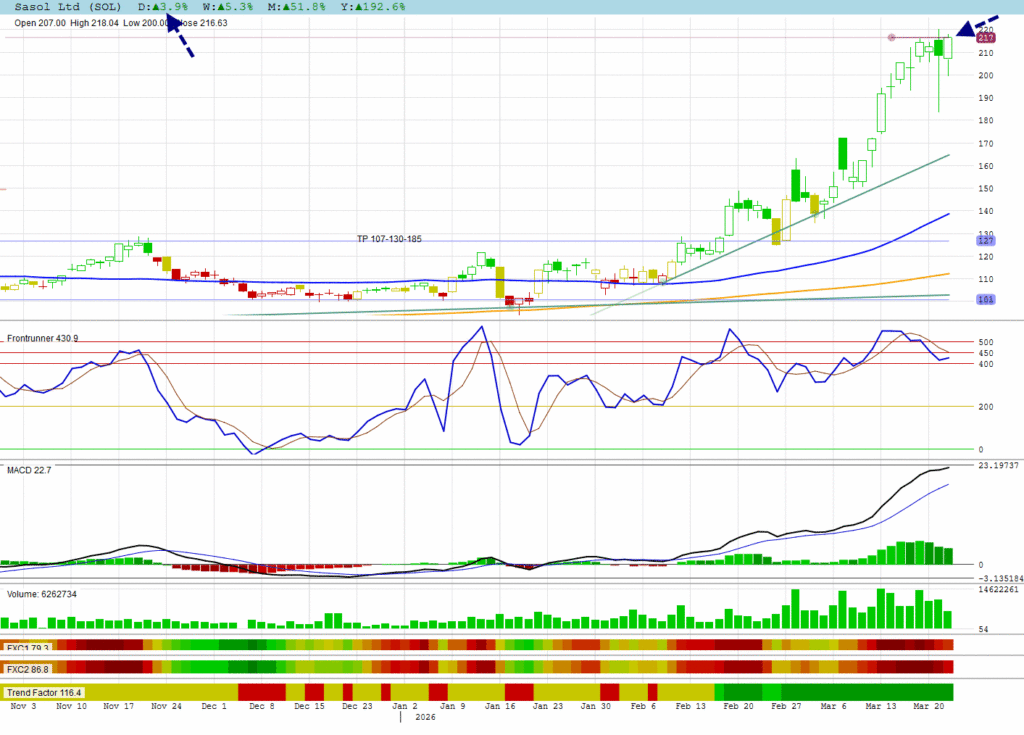Image resolution: width=1024 pixels, height=735 pixels.
Task: Click the green up triangle beside D: 3.9%
Action: coord(156,6)
